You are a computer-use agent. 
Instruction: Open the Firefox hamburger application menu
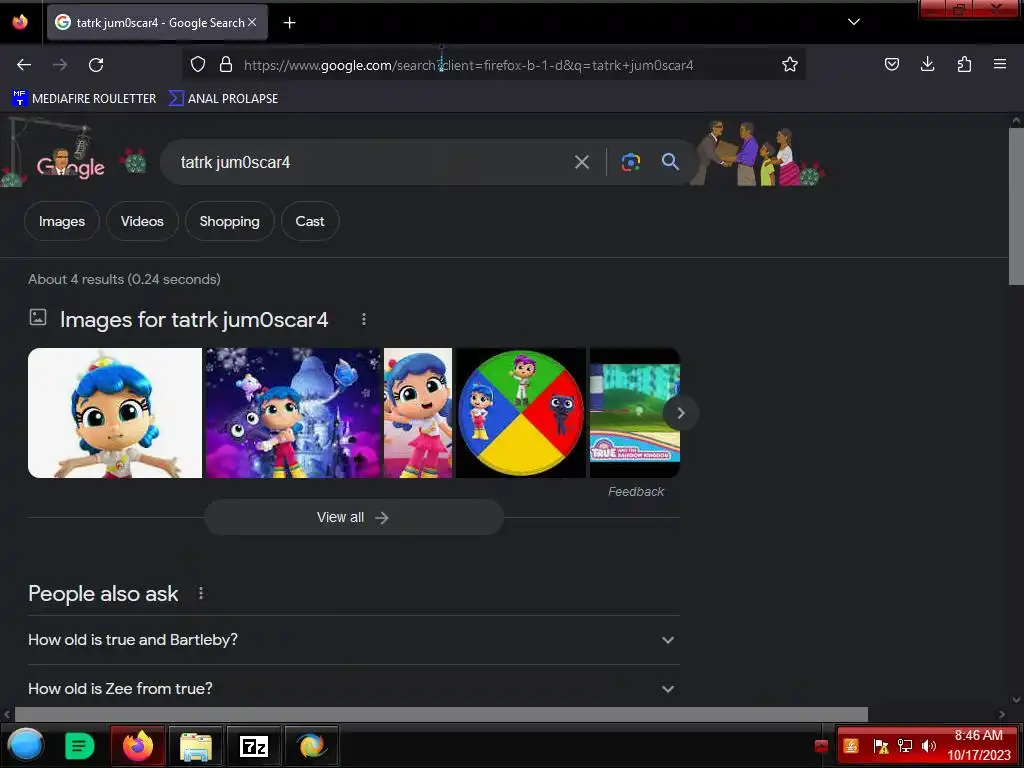[x=1000, y=64]
